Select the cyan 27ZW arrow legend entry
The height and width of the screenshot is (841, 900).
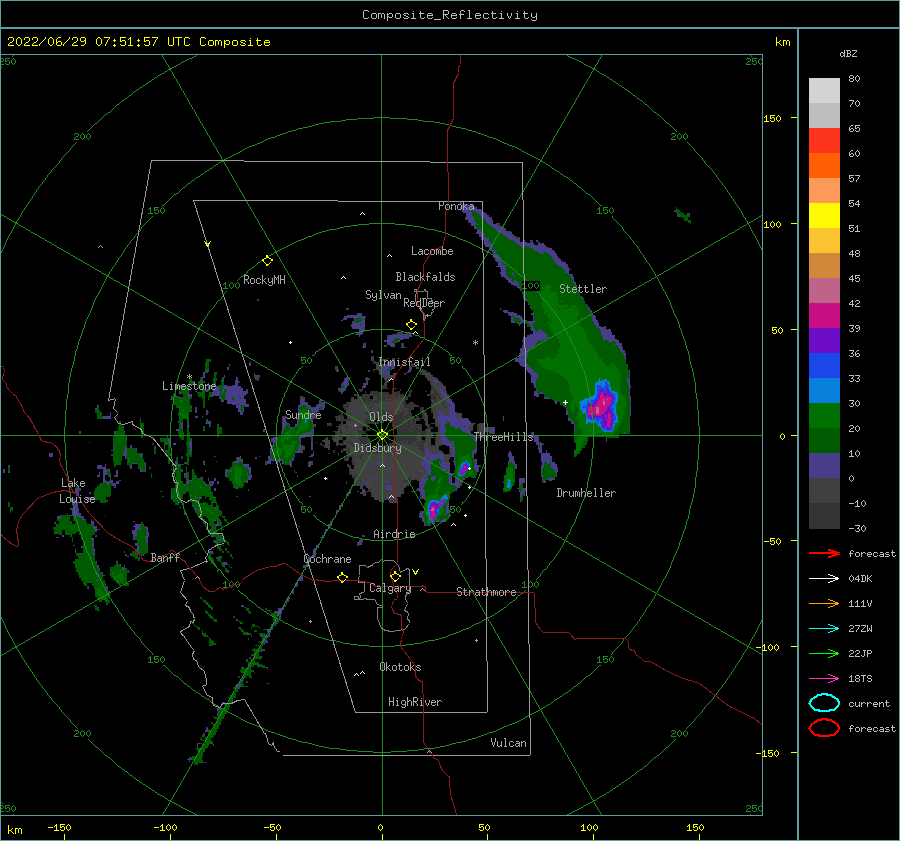pos(824,629)
